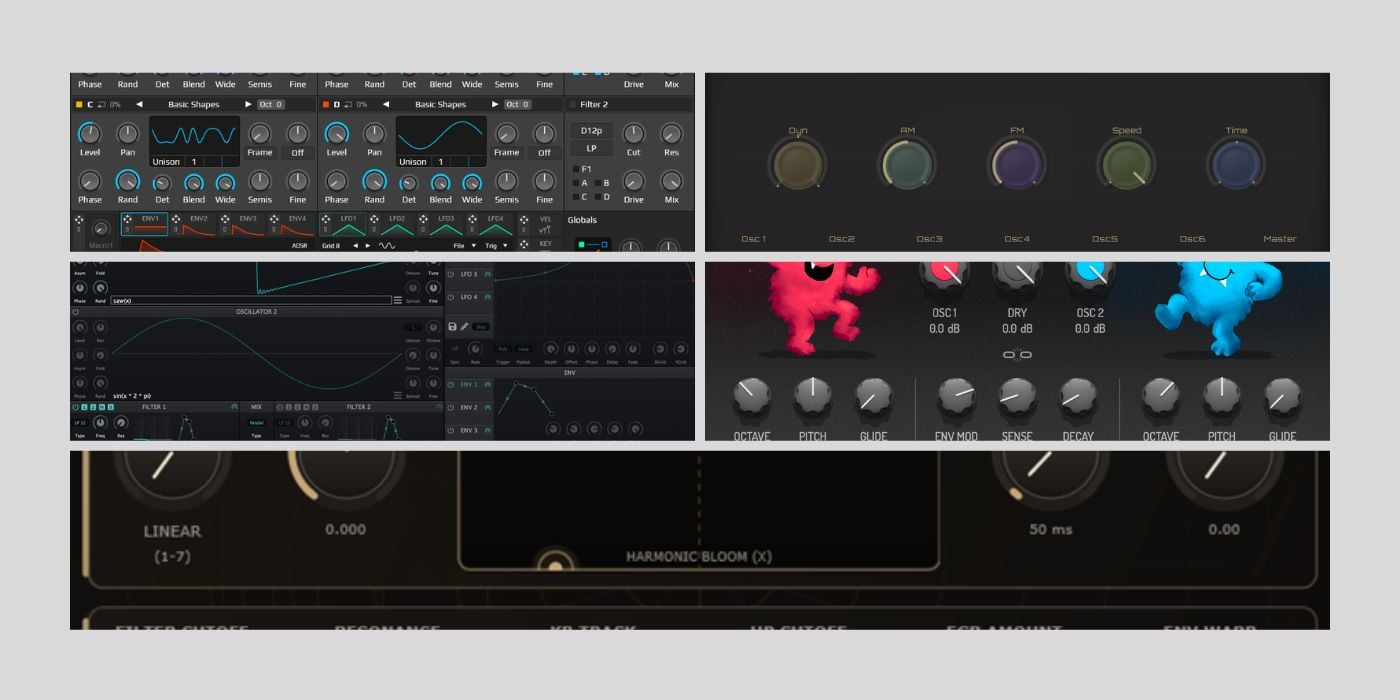Open Basic Shapes wavetable menu in oscillator C

[194, 104]
